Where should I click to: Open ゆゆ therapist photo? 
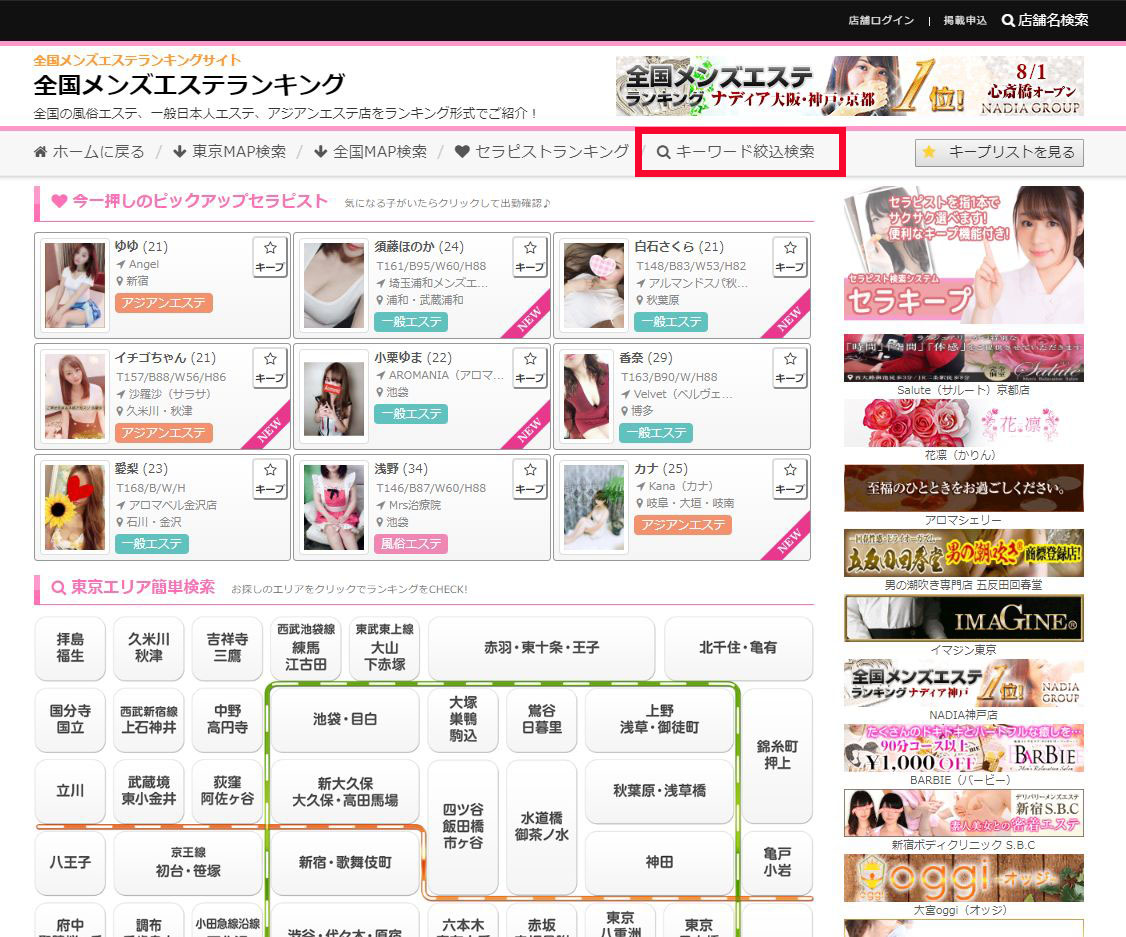click(75, 285)
